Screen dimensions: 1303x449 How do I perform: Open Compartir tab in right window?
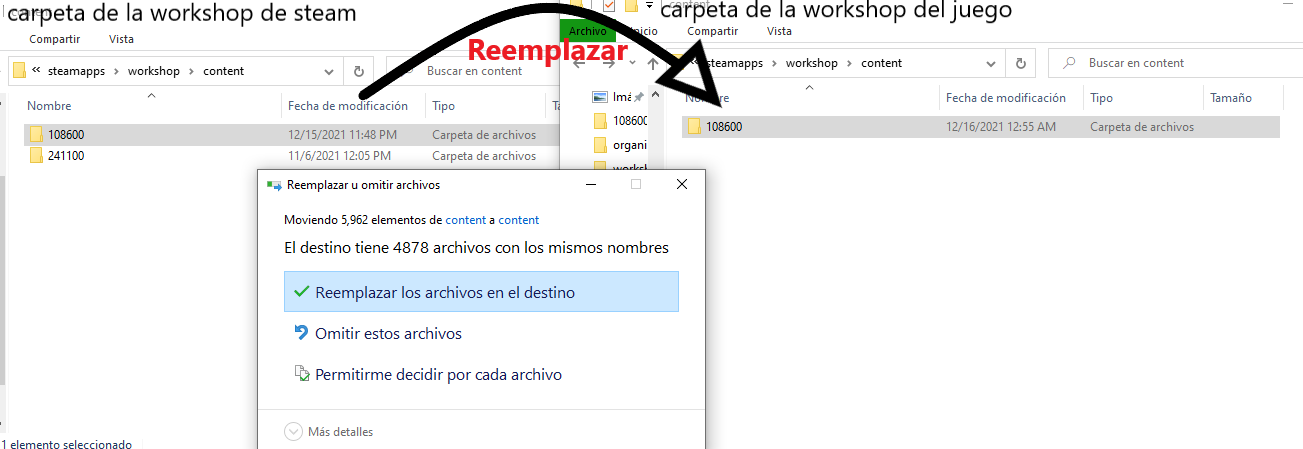pyautogui.click(x=713, y=31)
